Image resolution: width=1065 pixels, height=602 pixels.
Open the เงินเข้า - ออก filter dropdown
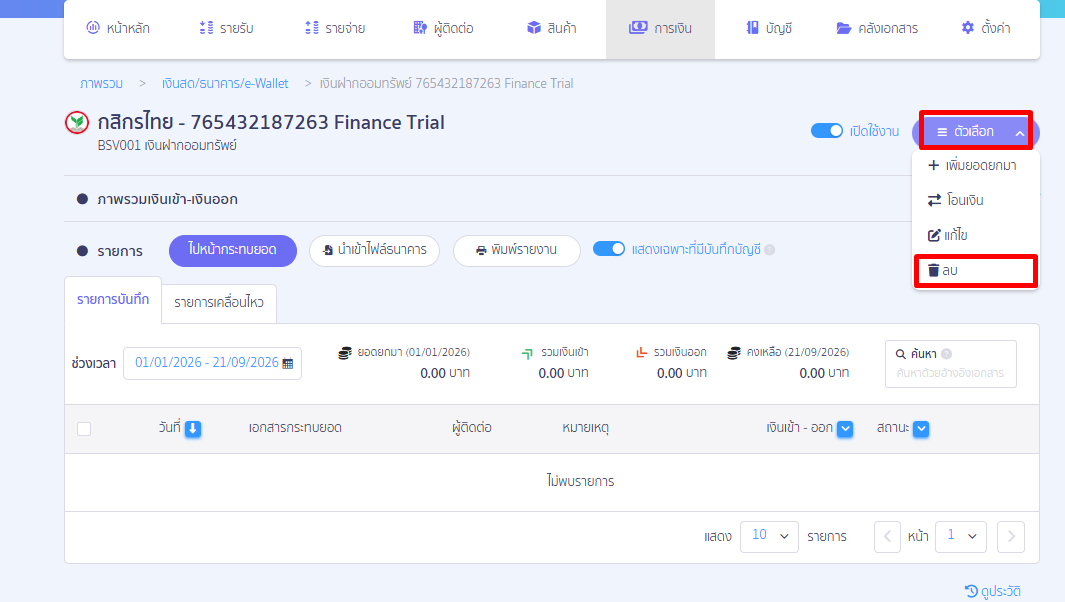(845, 429)
